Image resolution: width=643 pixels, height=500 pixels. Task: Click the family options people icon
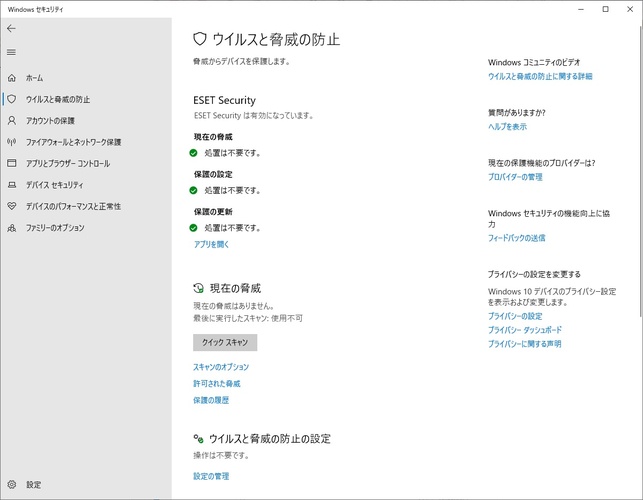point(12,228)
